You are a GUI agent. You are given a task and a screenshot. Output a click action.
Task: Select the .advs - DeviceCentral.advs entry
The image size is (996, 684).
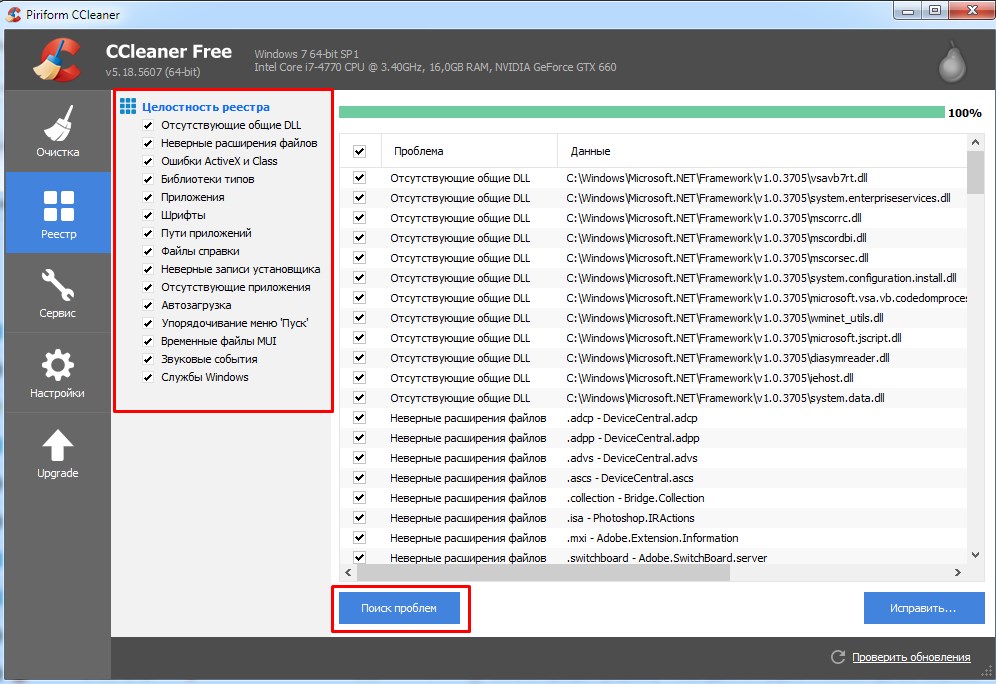tap(632, 458)
